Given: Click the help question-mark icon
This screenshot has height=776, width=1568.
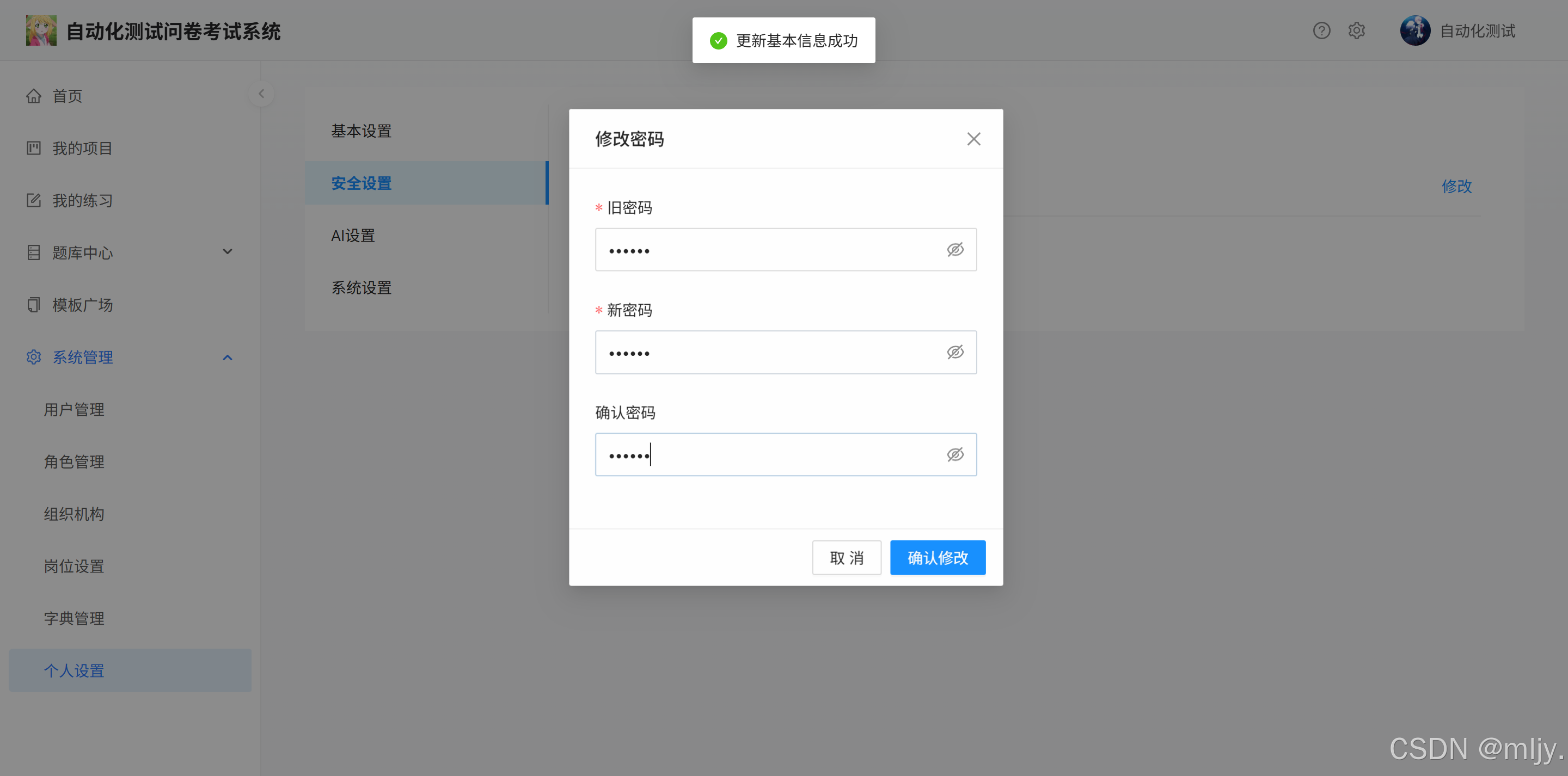Looking at the screenshot, I should [1321, 30].
